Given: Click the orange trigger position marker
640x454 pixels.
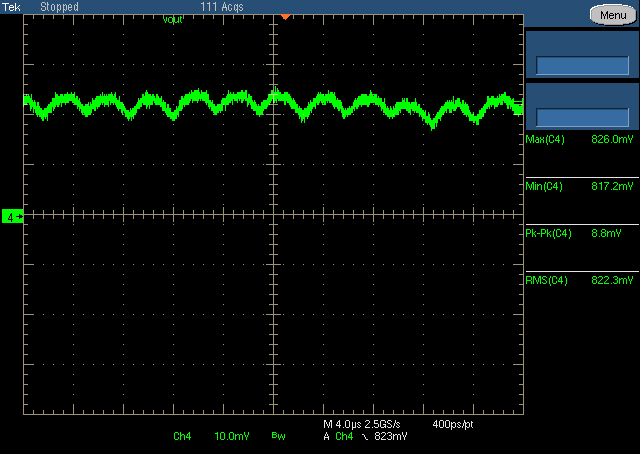Looking at the screenshot, I should (285, 17).
